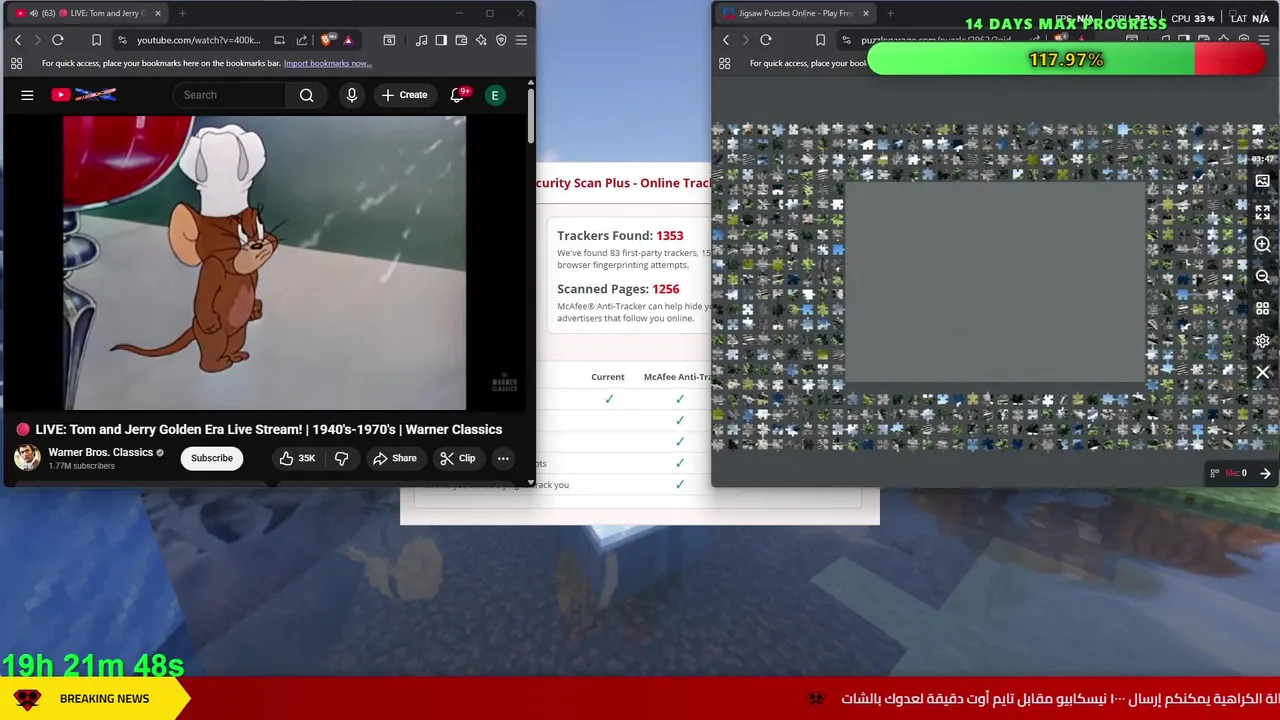Open the account avatar E menu
This screenshot has width=1280, height=720.
point(495,95)
